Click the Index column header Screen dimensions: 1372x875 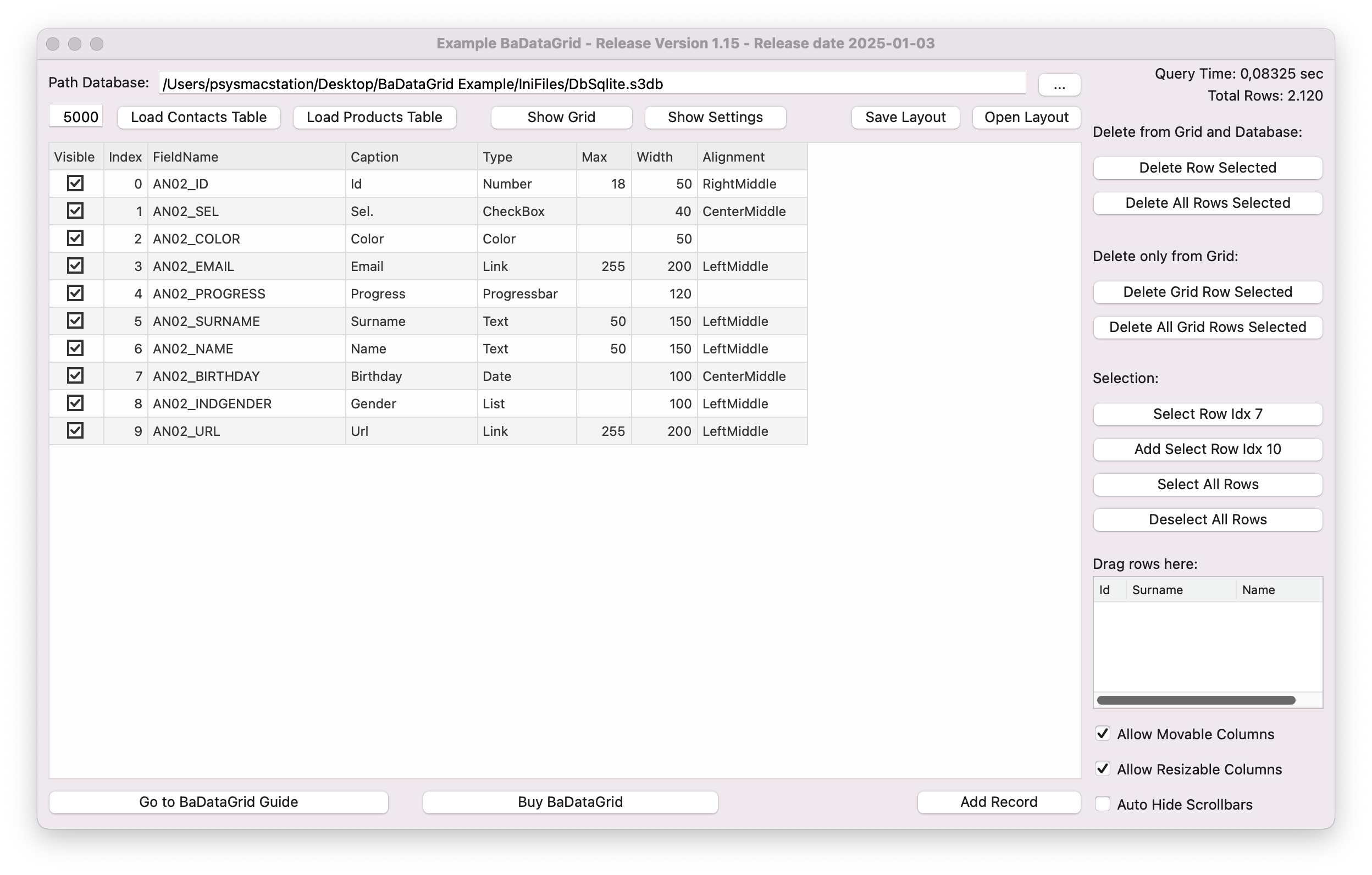point(126,157)
